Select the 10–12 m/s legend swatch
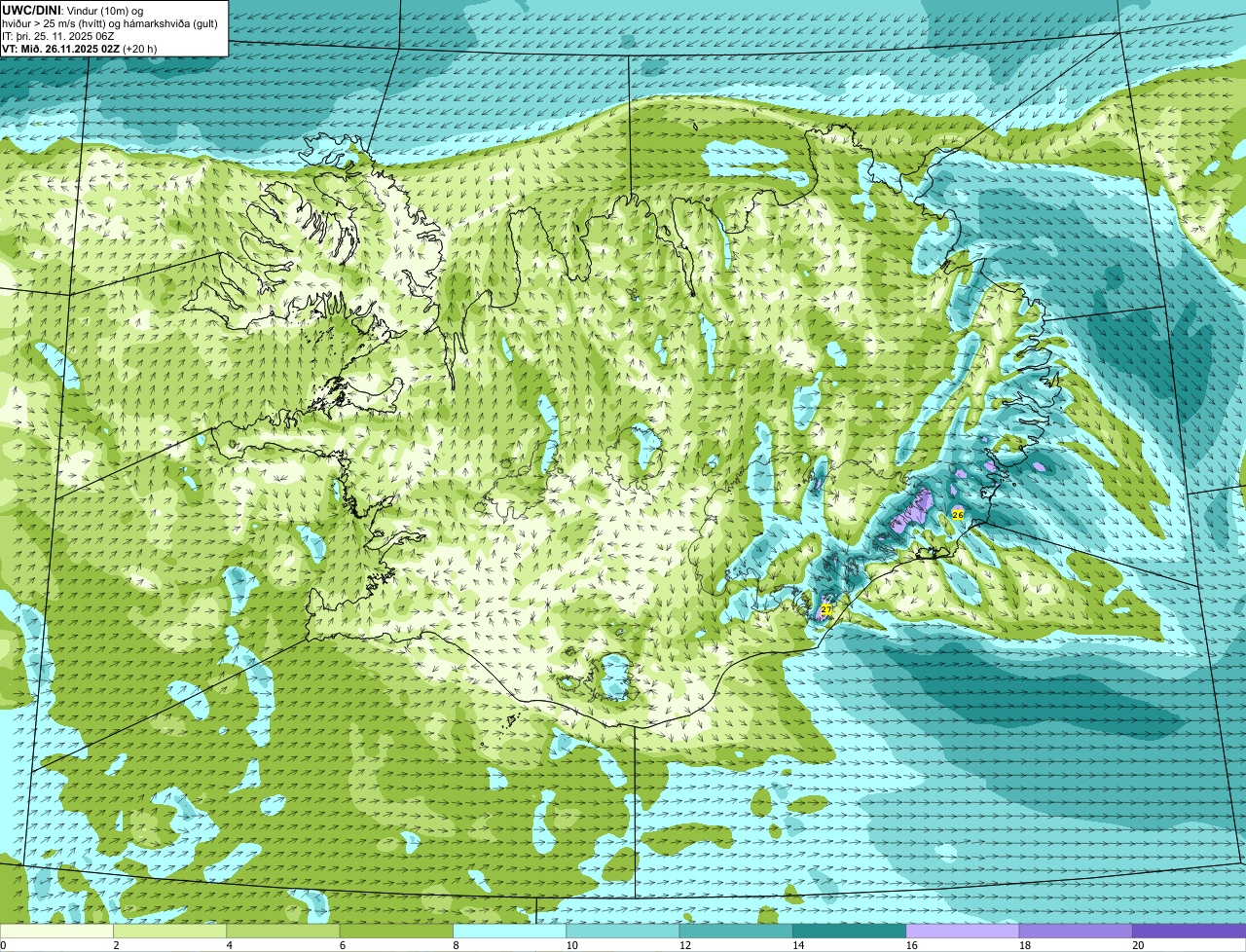The image size is (1246, 952). [x=623, y=931]
